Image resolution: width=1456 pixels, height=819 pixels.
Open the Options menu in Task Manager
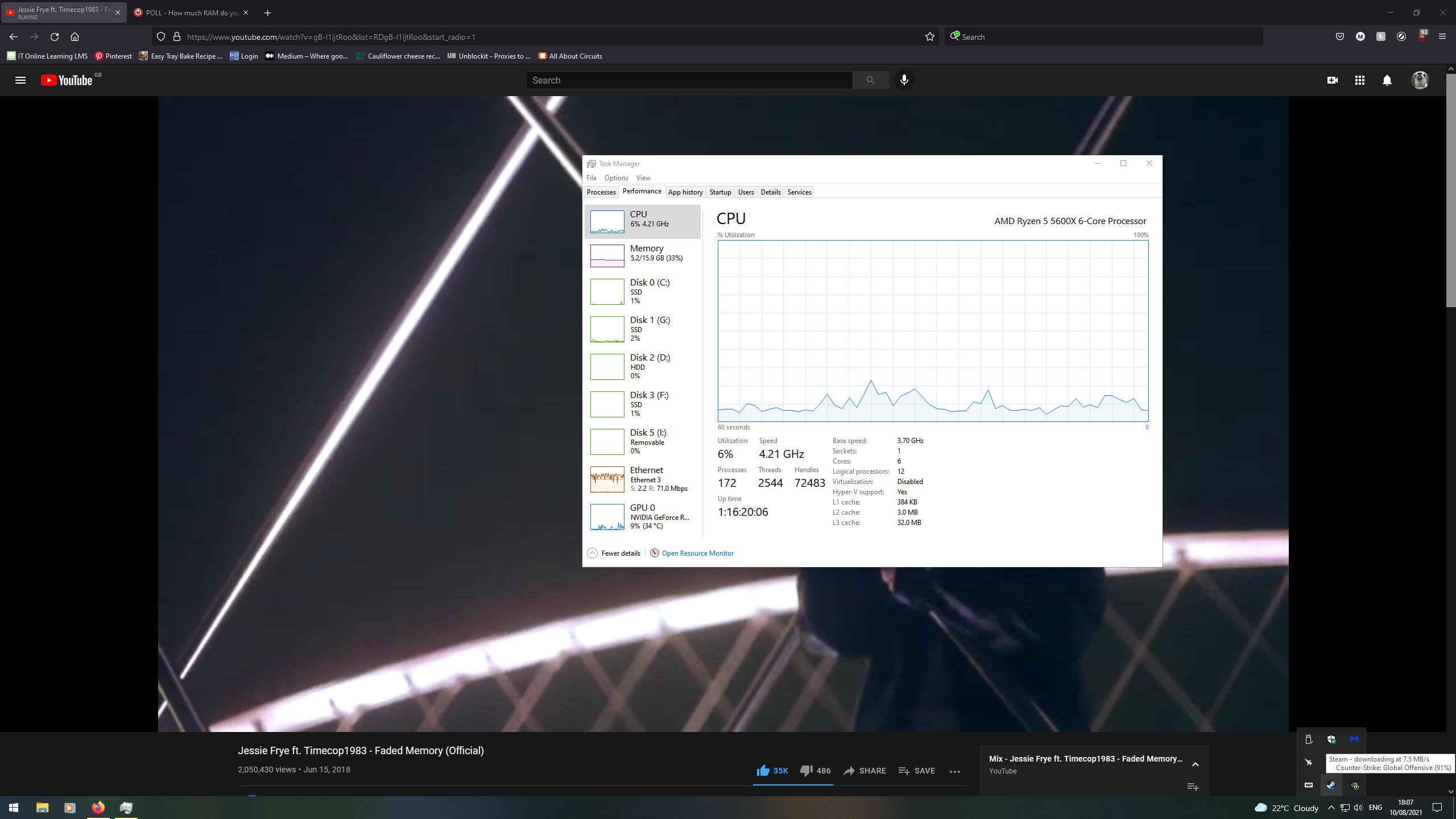(617, 178)
